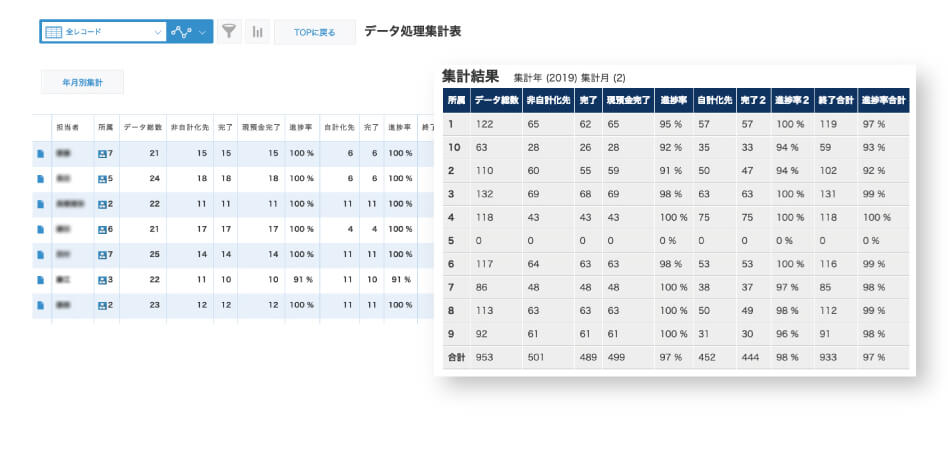The height and width of the screenshot is (469, 948).
Task: Click value 501 in the 合計 row
Action: pos(535,357)
